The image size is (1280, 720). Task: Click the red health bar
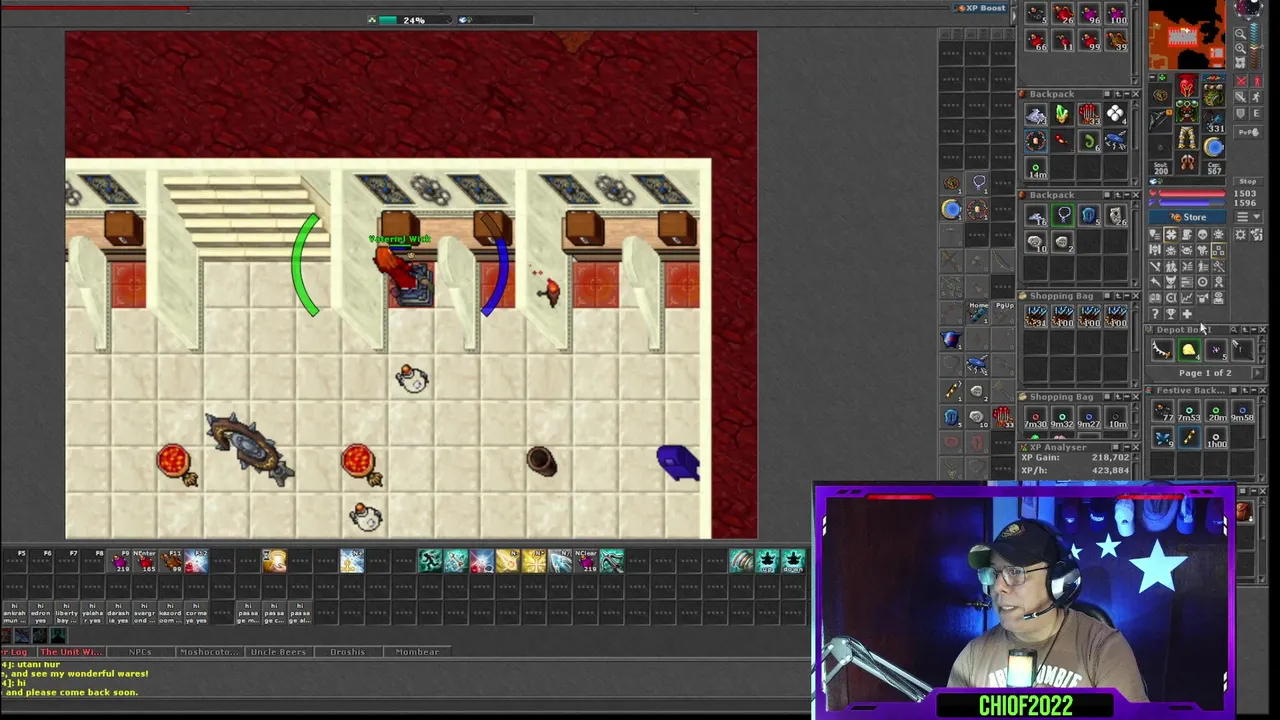pyautogui.click(x=1190, y=194)
